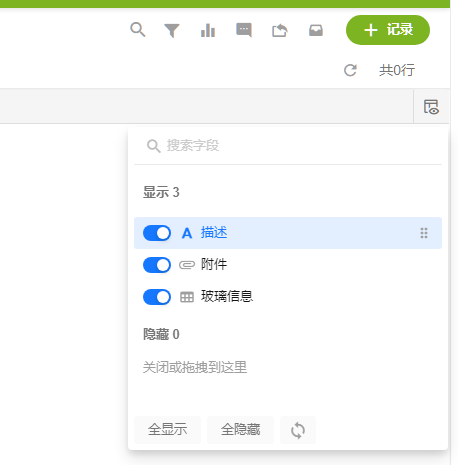458x465 pixels.
Task: Open the filter funnel tool
Action: click(x=172, y=30)
